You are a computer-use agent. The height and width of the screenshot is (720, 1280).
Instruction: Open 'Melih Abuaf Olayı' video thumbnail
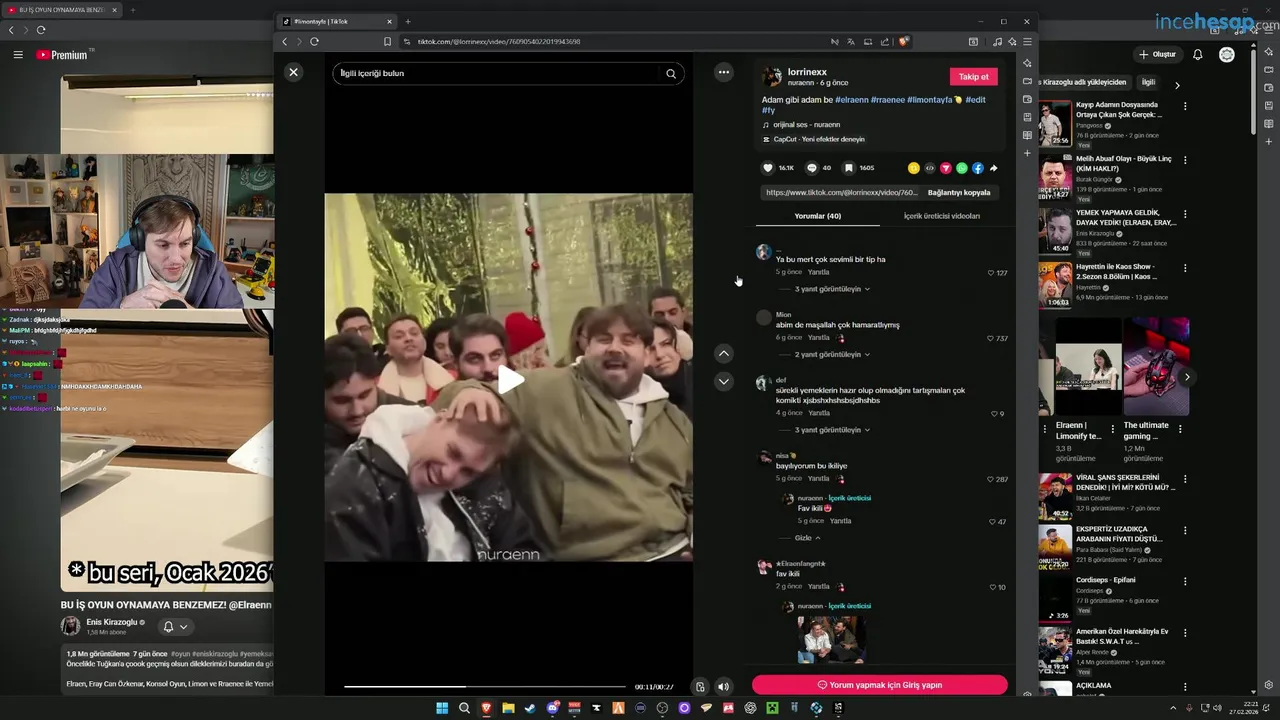pos(1054,178)
